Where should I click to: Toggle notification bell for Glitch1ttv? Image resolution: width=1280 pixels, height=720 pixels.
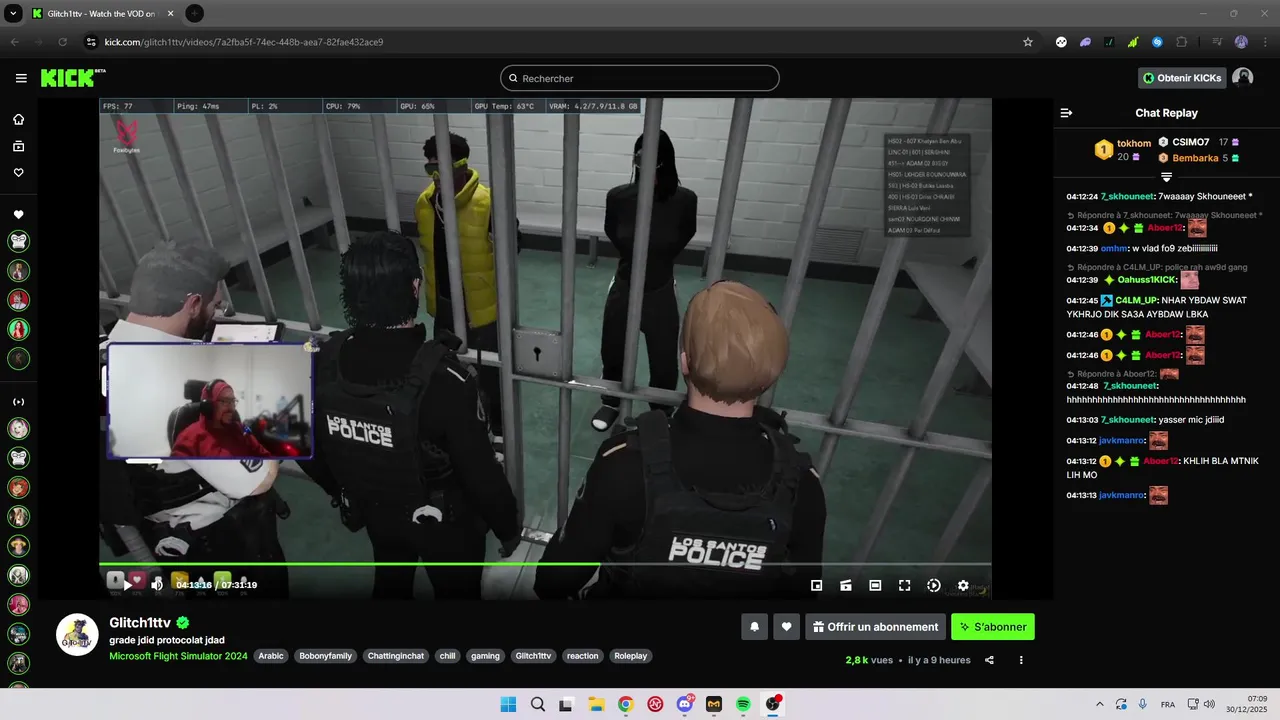pyautogui.click(x=755, y=627)
